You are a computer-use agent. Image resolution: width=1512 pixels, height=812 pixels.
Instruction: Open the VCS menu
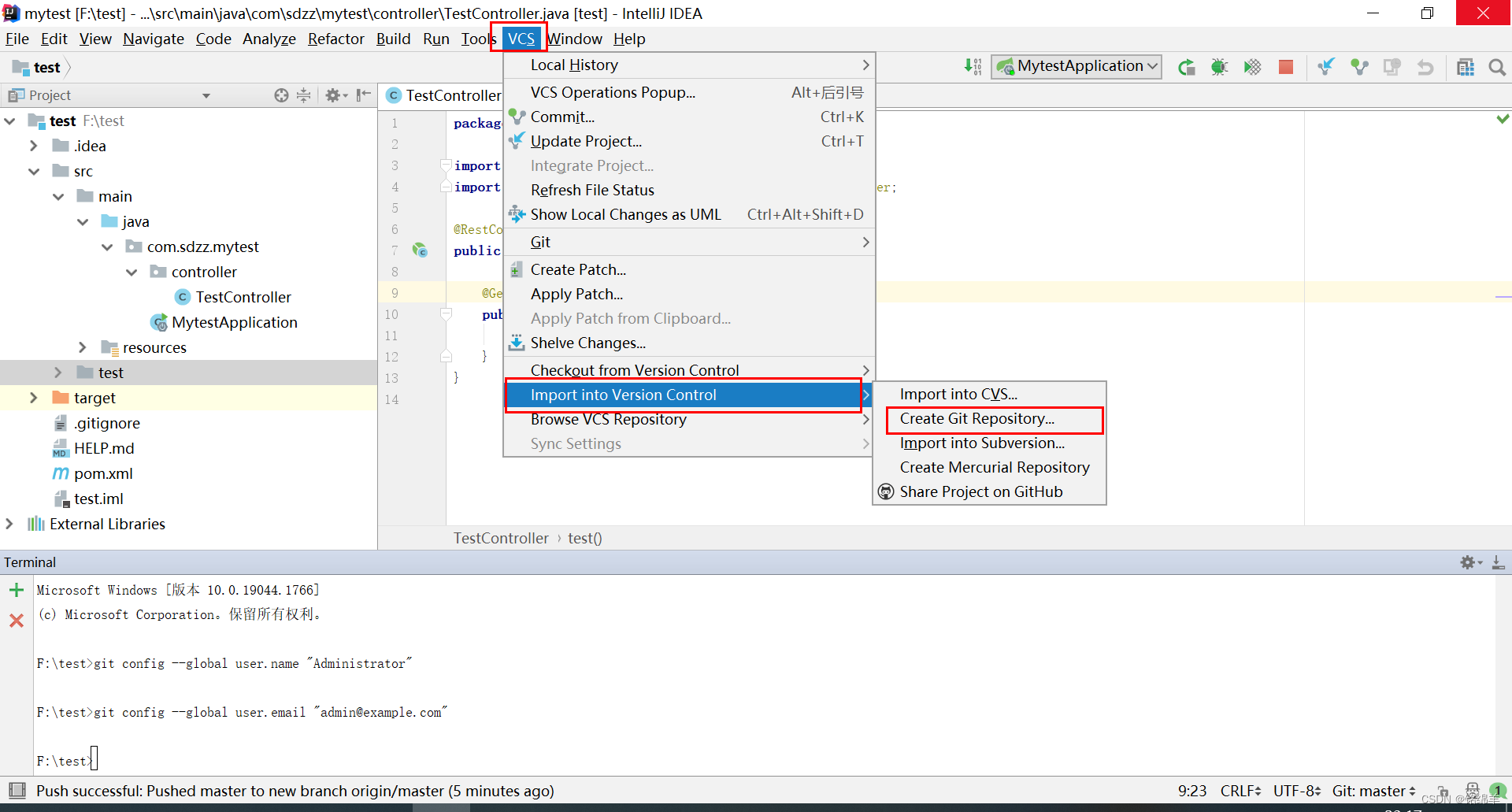[521, 39]
